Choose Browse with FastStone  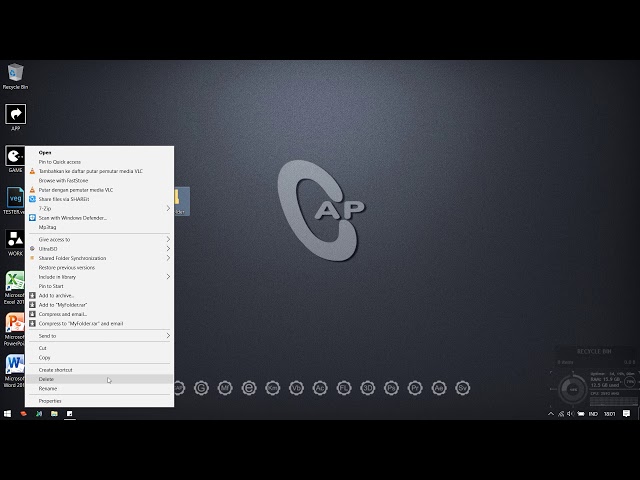pos(100,180)
